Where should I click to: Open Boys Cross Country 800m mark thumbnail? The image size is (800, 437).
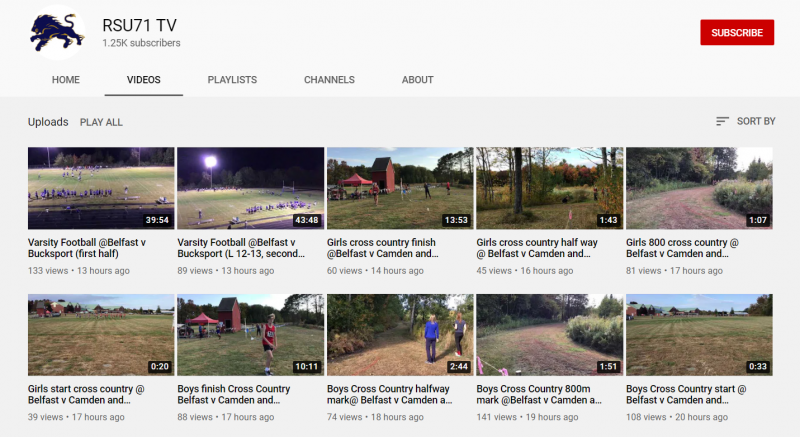[x=549, y=335]
